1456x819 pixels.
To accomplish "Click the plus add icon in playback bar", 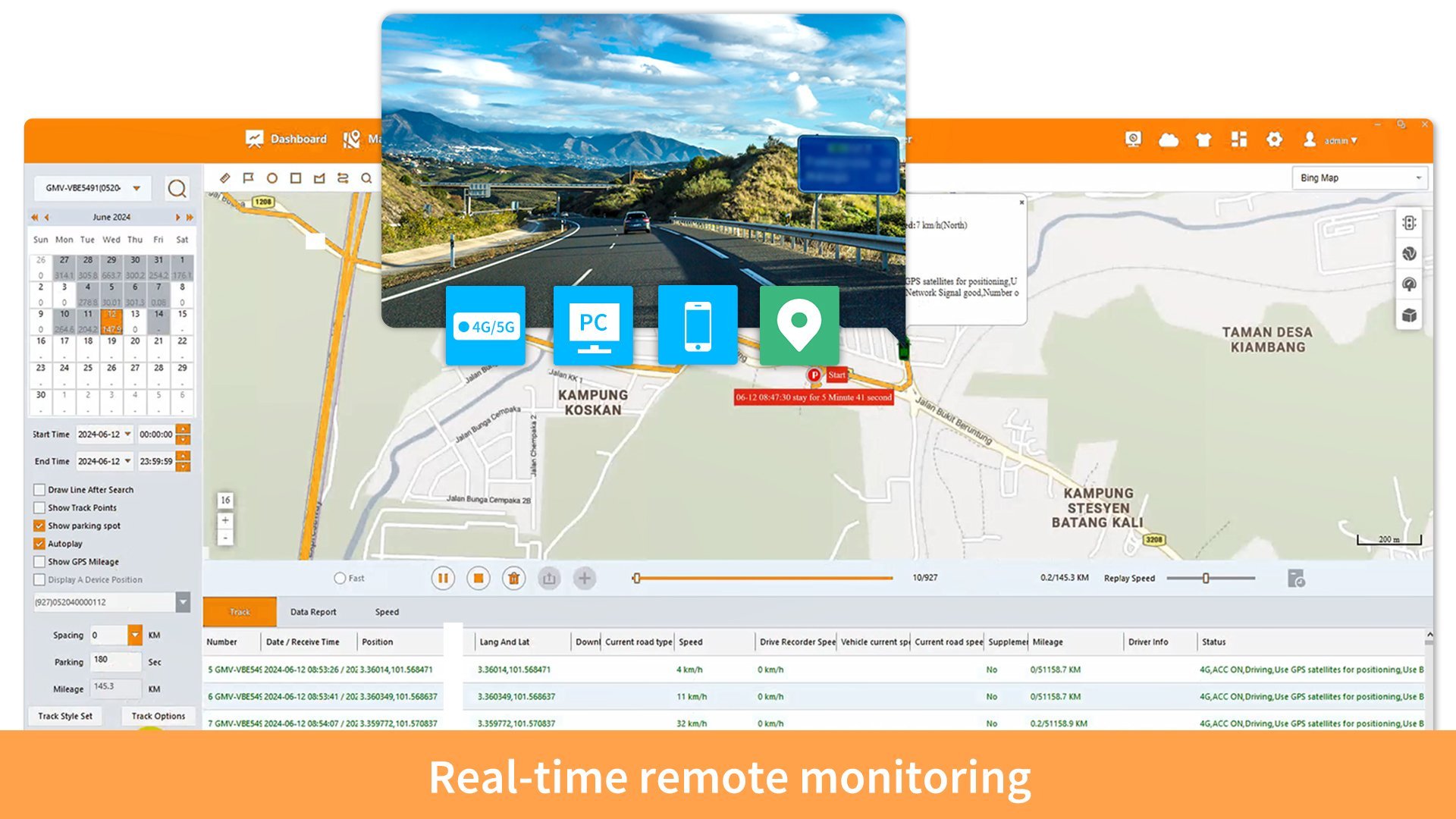I will [x=584, y=579].
